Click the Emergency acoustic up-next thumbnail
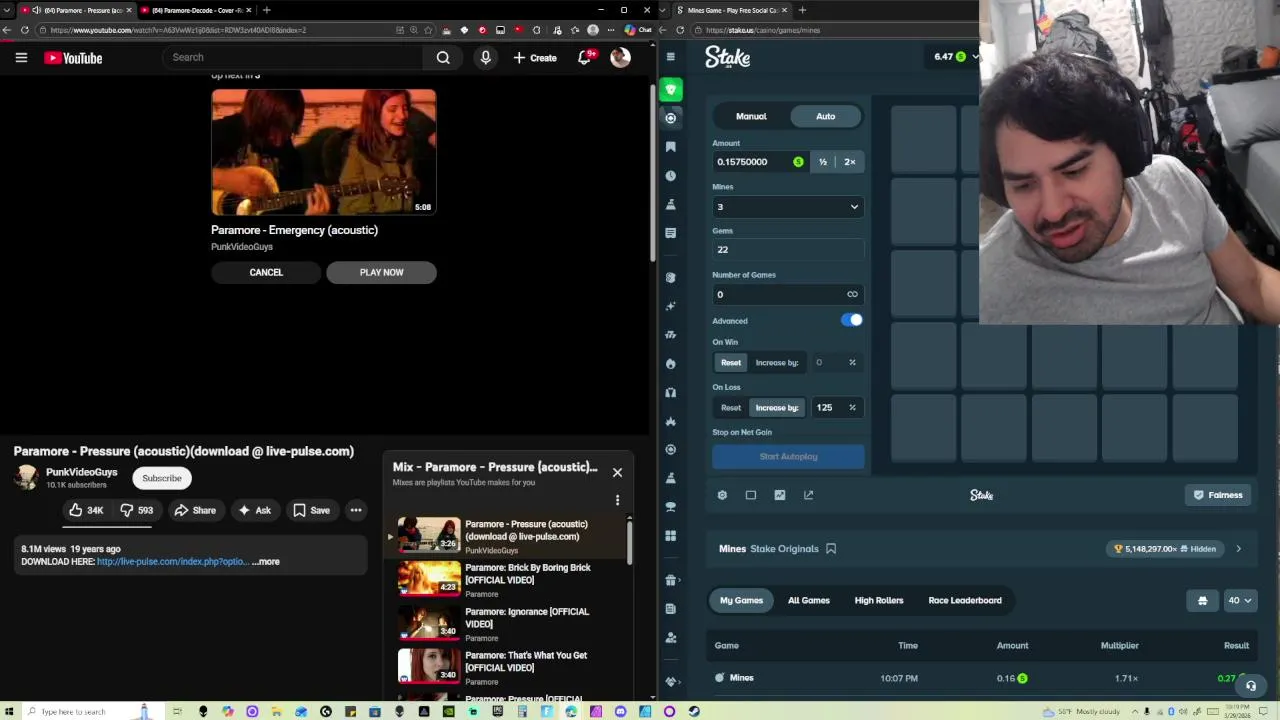Image resolution: width=1280 pixels, height=720 pixels. [324, 152]
